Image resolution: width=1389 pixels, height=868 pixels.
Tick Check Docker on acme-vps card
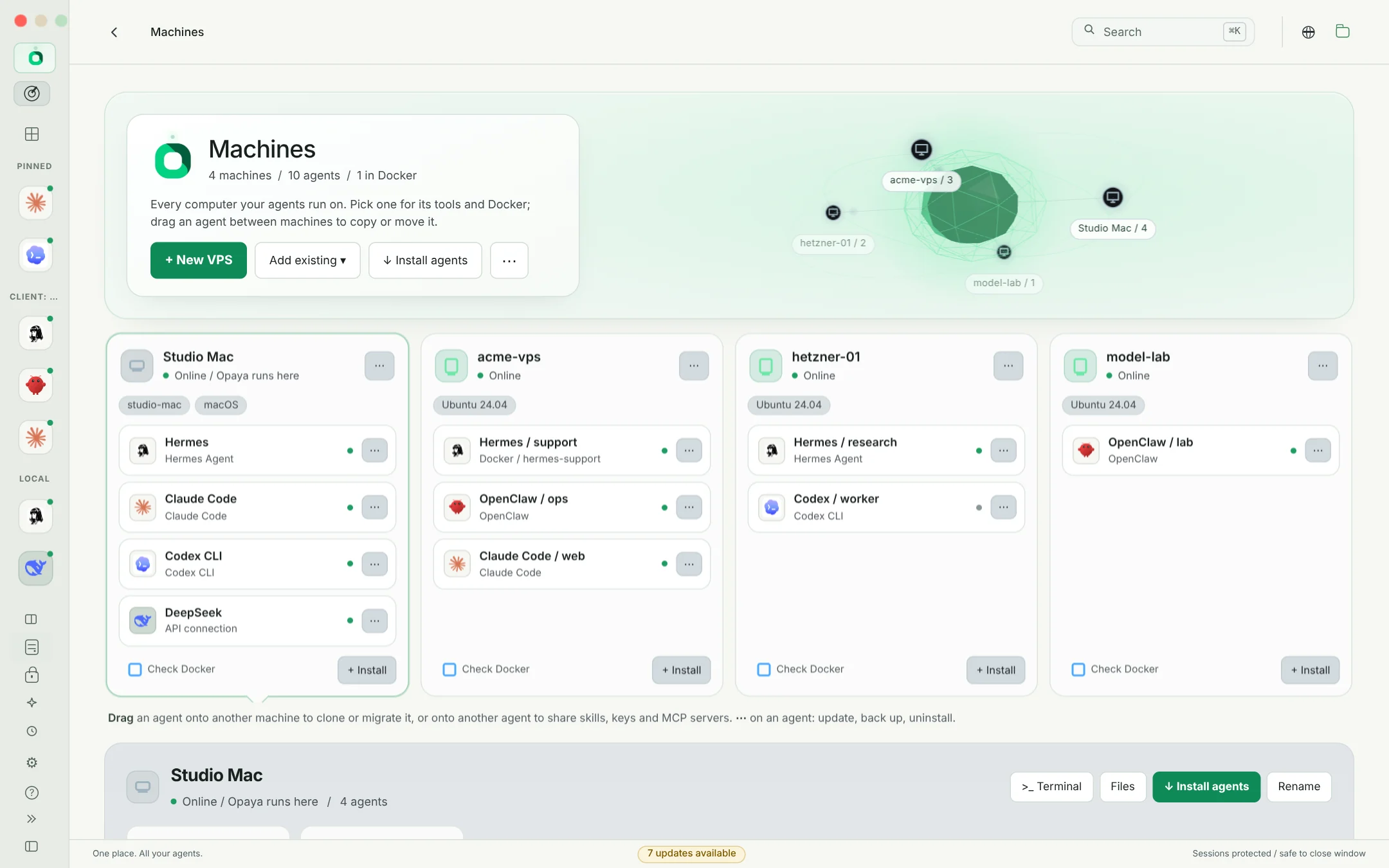click(x=449, y=669)
